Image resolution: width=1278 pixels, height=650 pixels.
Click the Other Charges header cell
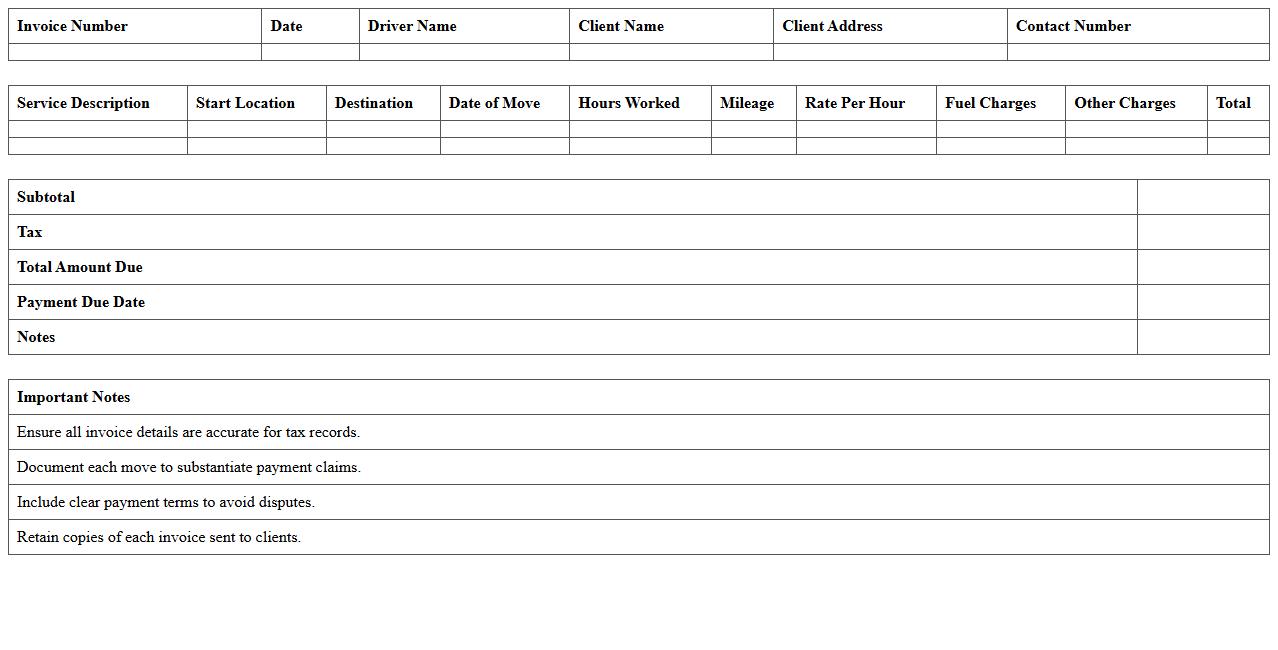tap(1123, 103)
